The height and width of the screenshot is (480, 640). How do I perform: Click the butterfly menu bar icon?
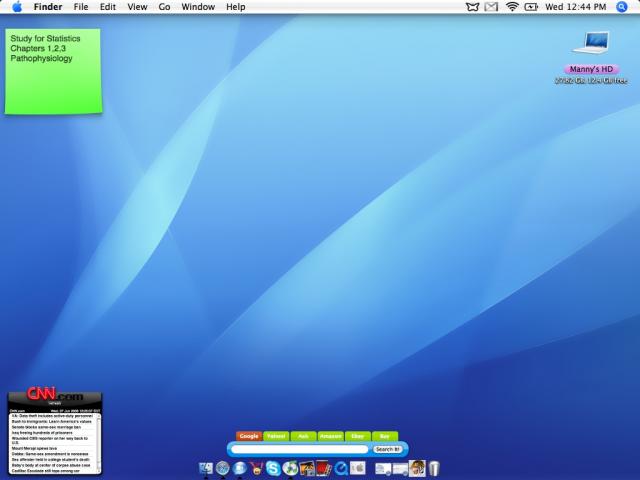pos(472,7)
